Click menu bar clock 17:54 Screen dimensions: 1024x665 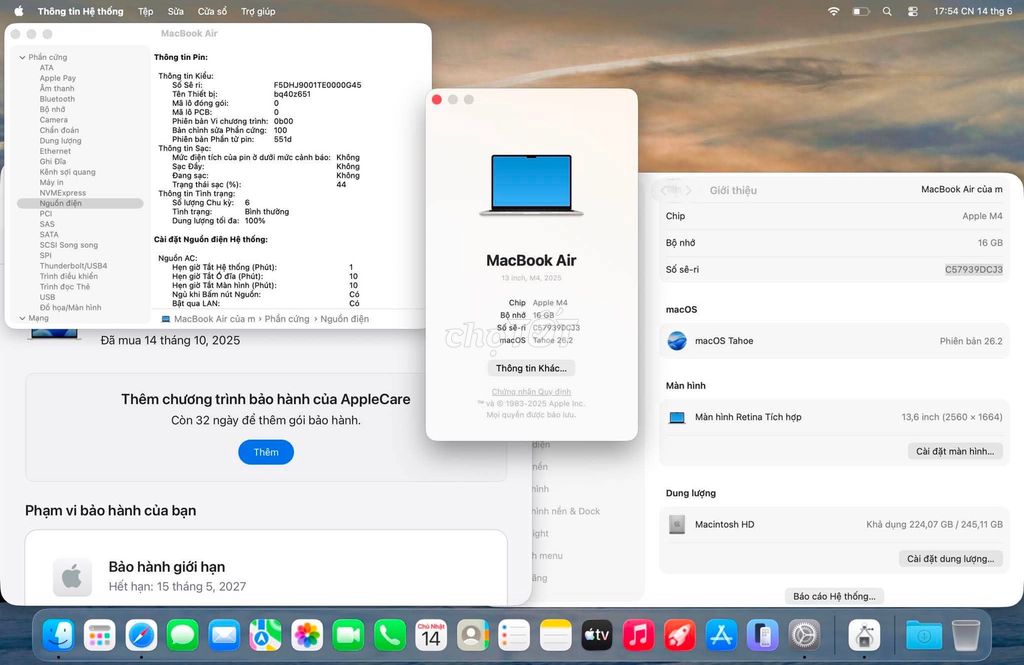coord(973,11)
